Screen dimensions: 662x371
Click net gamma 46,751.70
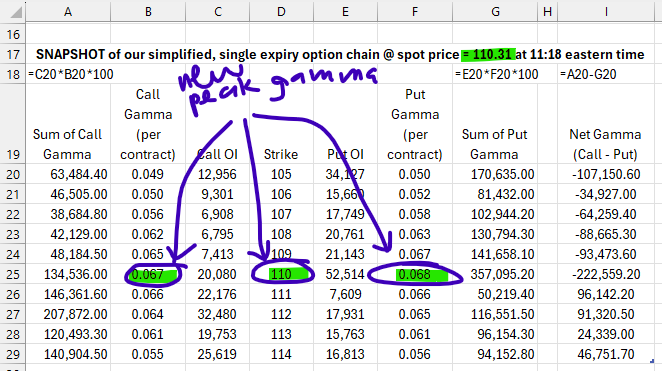click(606, 354)
